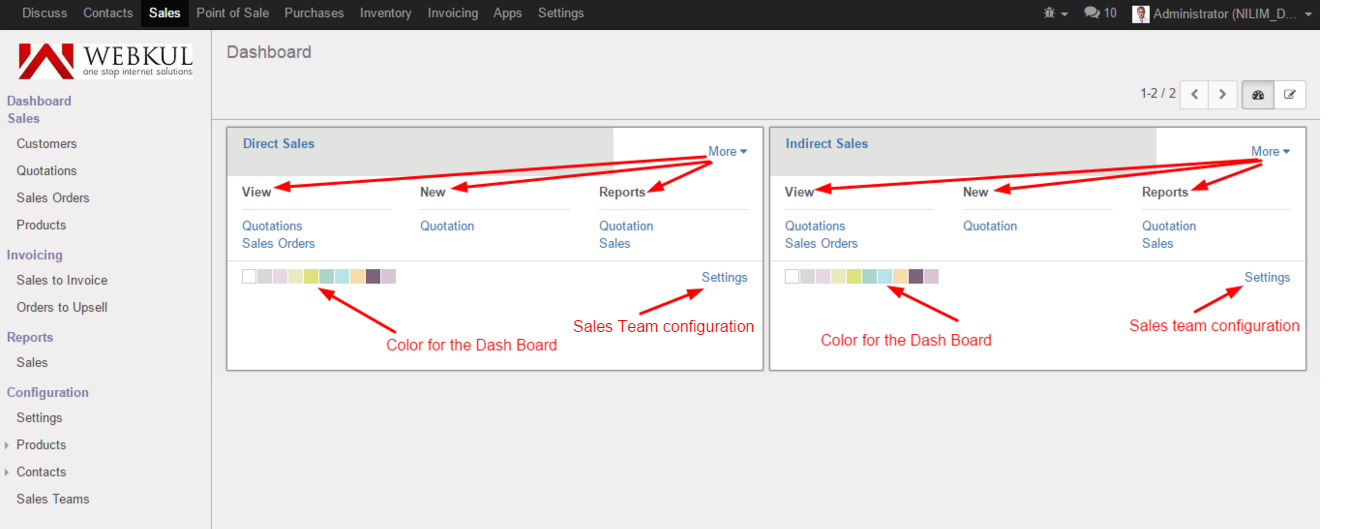Expand the Contacts tree under Configuration

[x=8, y=472]
